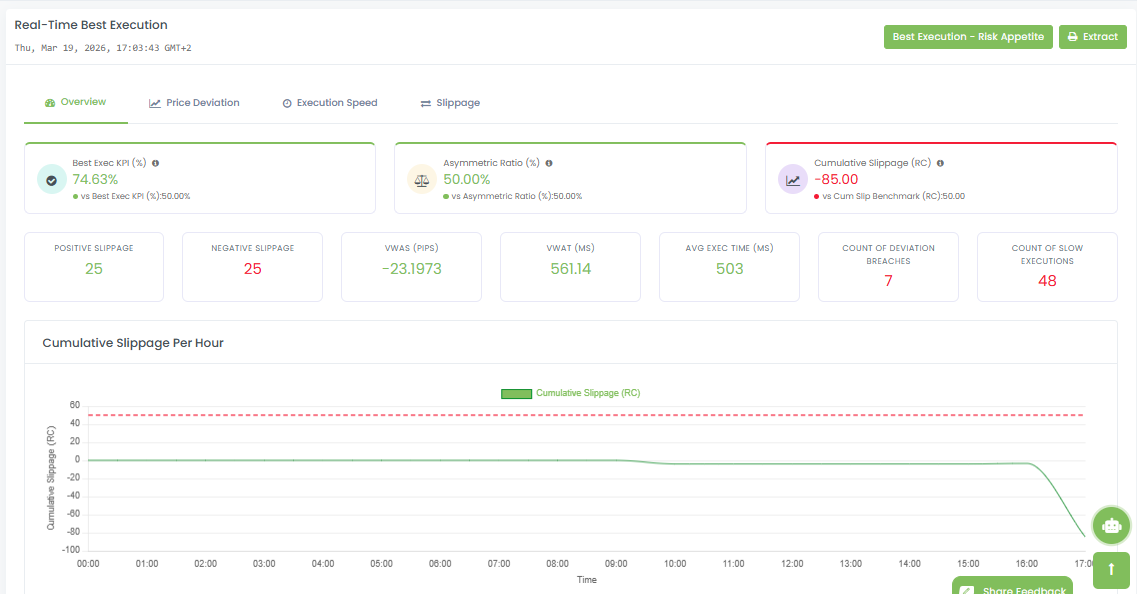
Task: Select the Negative Slippage value card
Action: click(252, 267)
